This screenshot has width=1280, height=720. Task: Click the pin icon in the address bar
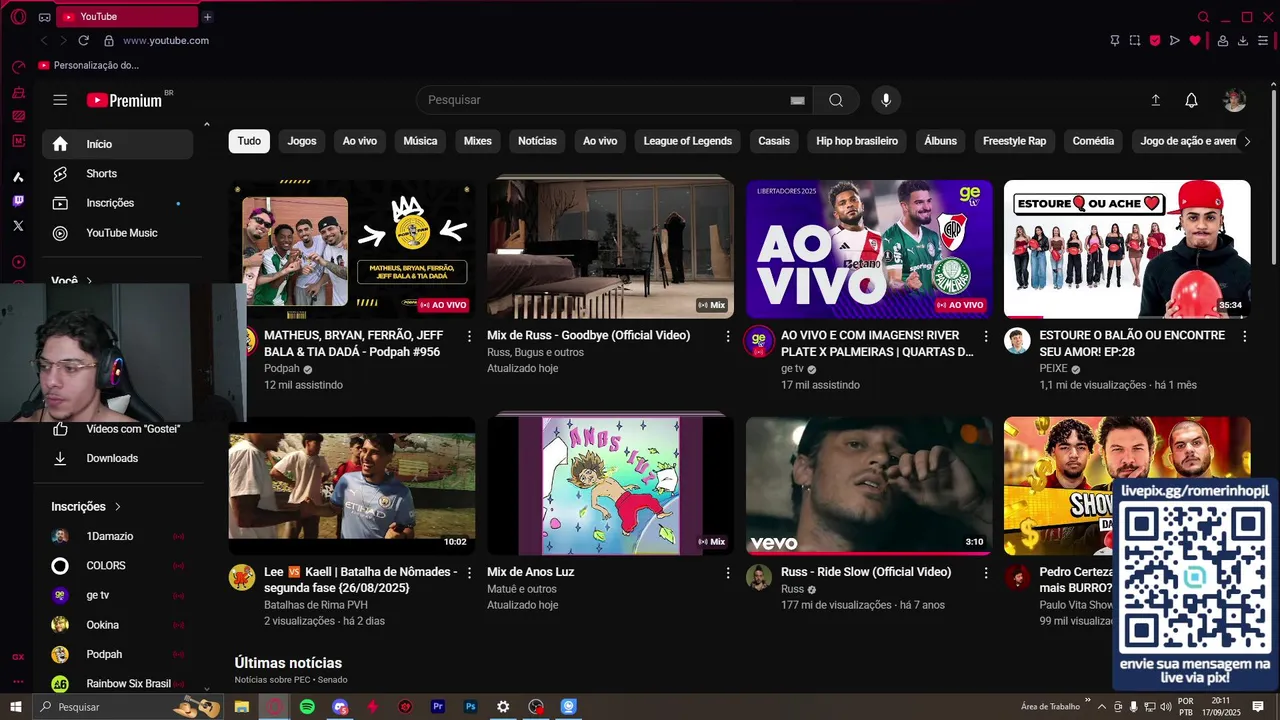click(x=1114, y=41)
